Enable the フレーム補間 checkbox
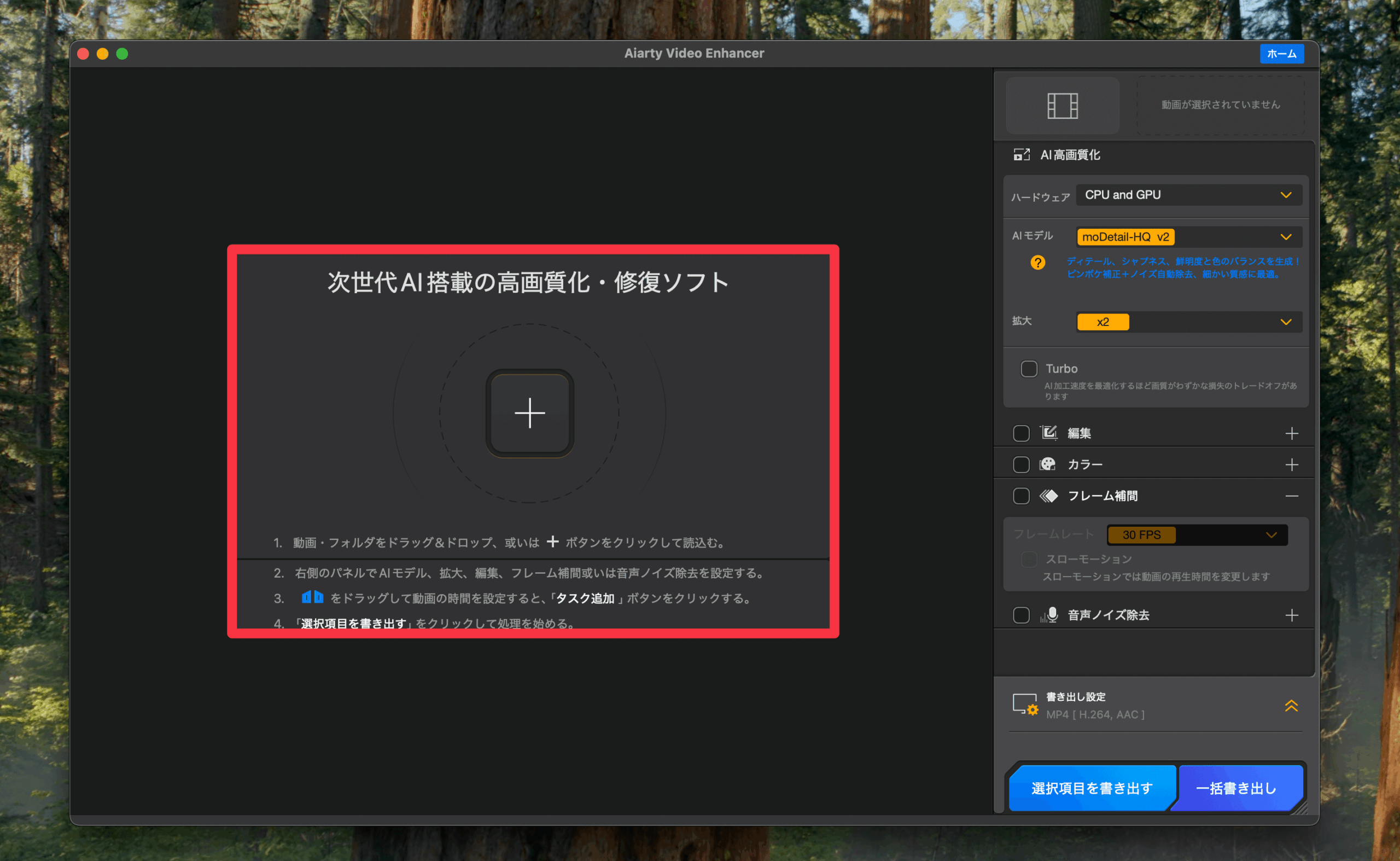 1021,496
